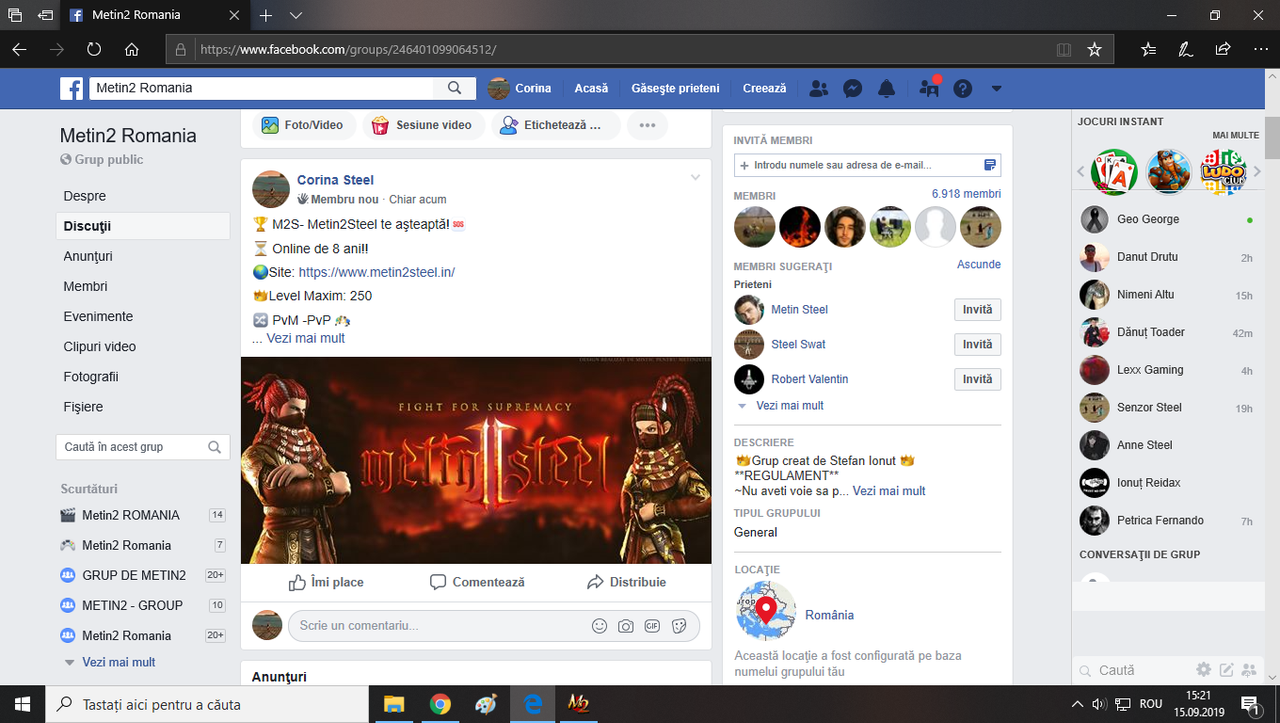Open the Metin2Steel post banner image
Image resolution: width=1280 pixels, height=723 pixels.
coord(476,460)
